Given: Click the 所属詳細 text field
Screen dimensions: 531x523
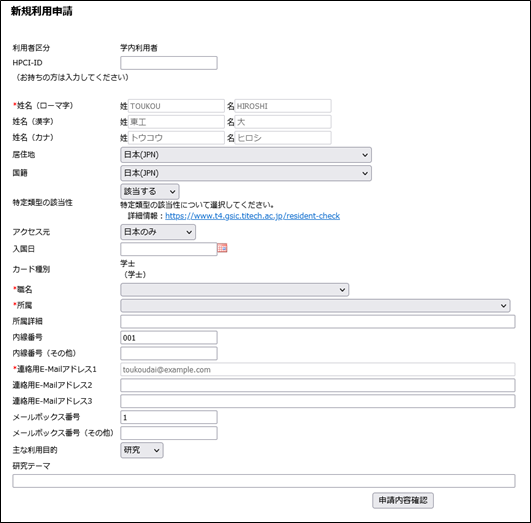Looking at the screenshot, I should pyautogui.click(x=318, y=321).
